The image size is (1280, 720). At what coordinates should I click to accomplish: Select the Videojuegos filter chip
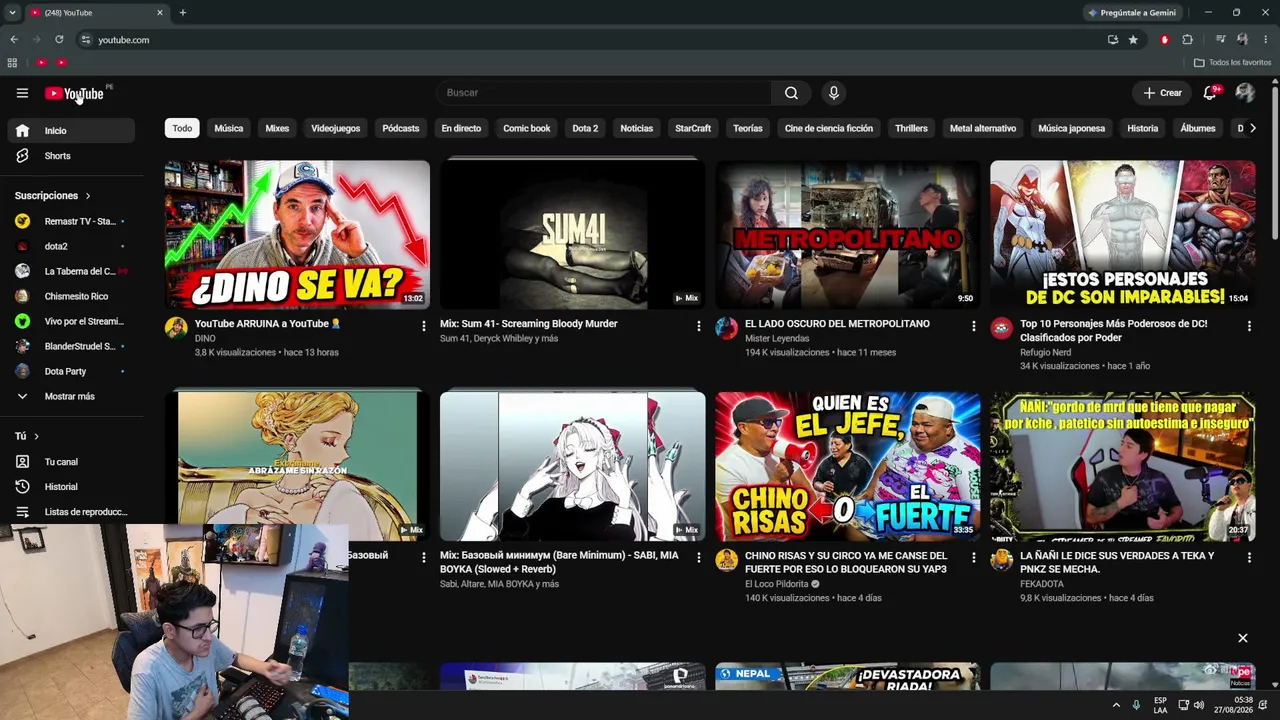point(336,128)
